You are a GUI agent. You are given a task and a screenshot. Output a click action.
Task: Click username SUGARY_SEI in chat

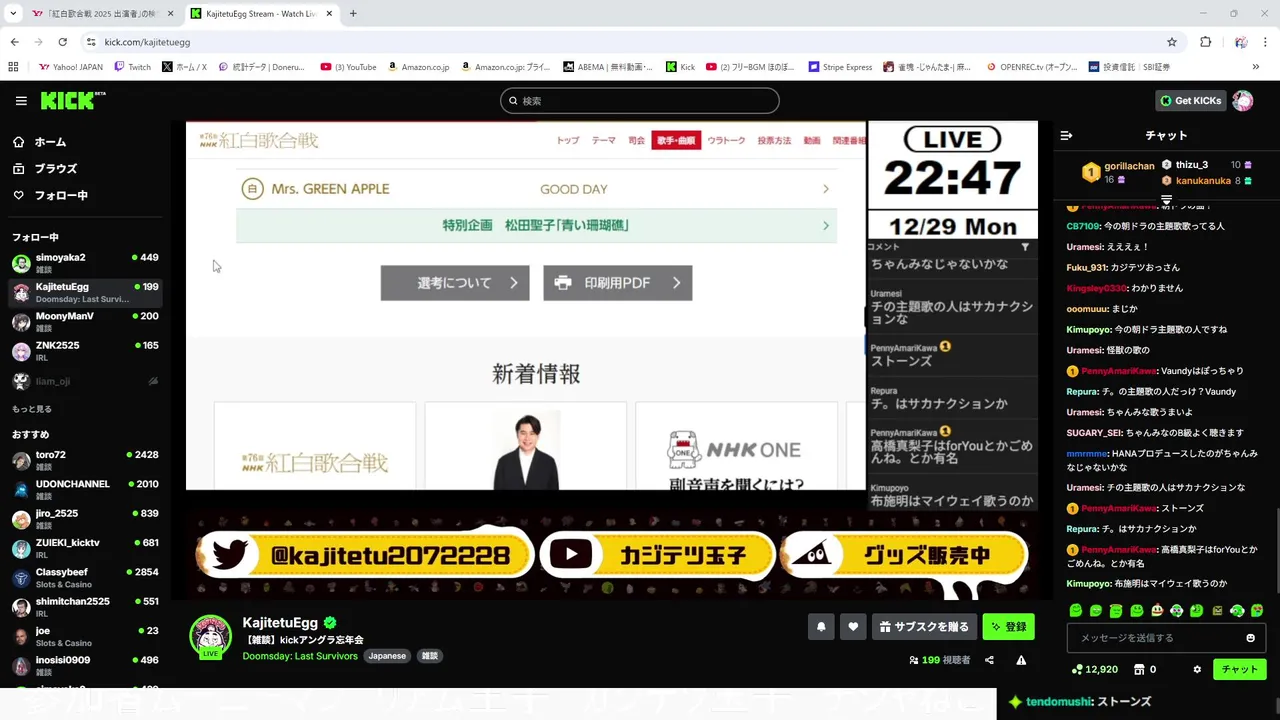(x=1094, y=433)
